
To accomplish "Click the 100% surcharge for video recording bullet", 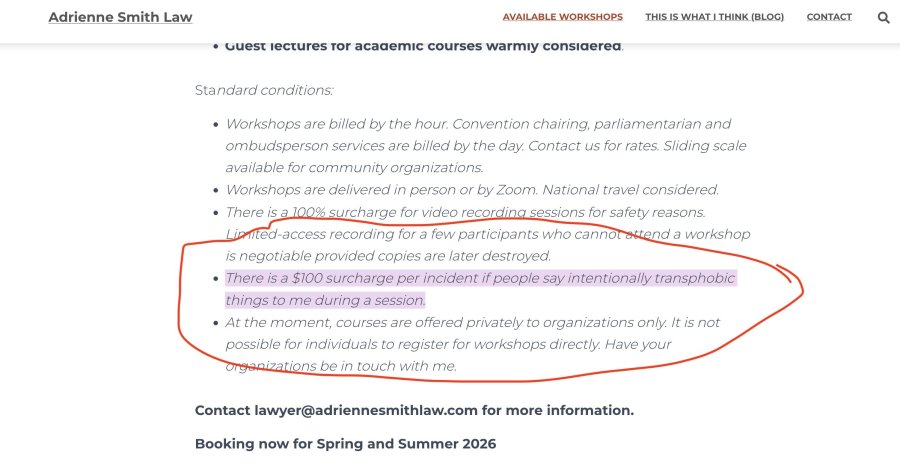I will (x=488, y=234).
